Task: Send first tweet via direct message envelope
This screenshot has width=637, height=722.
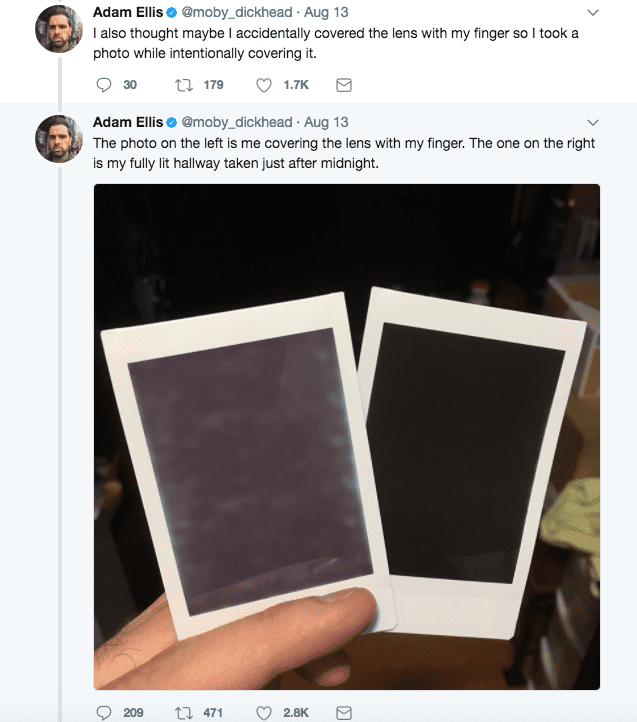Action: pyautogui.click(x=344, y=85)
